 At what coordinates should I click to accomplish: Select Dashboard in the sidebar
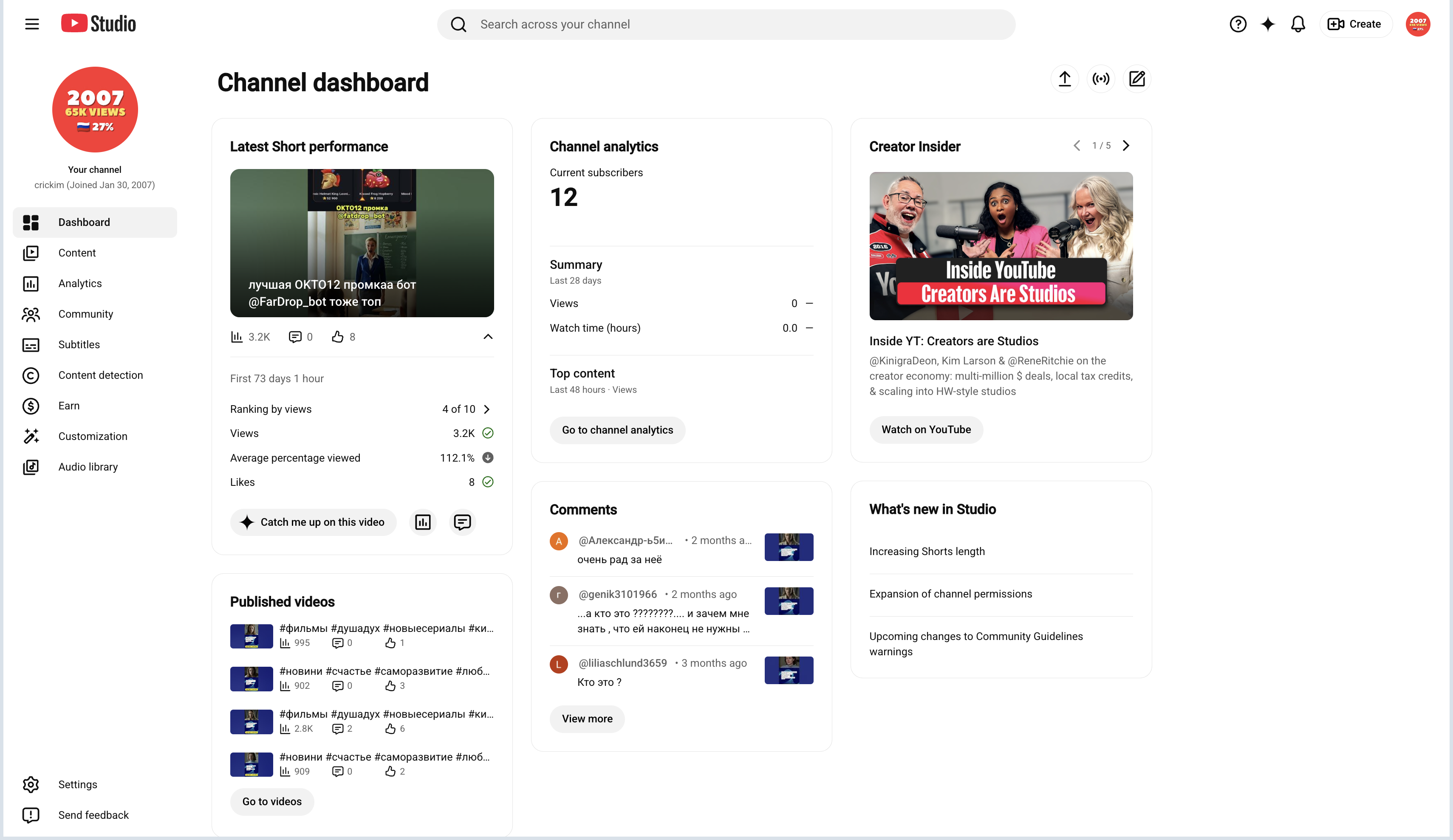click(95, 223)
